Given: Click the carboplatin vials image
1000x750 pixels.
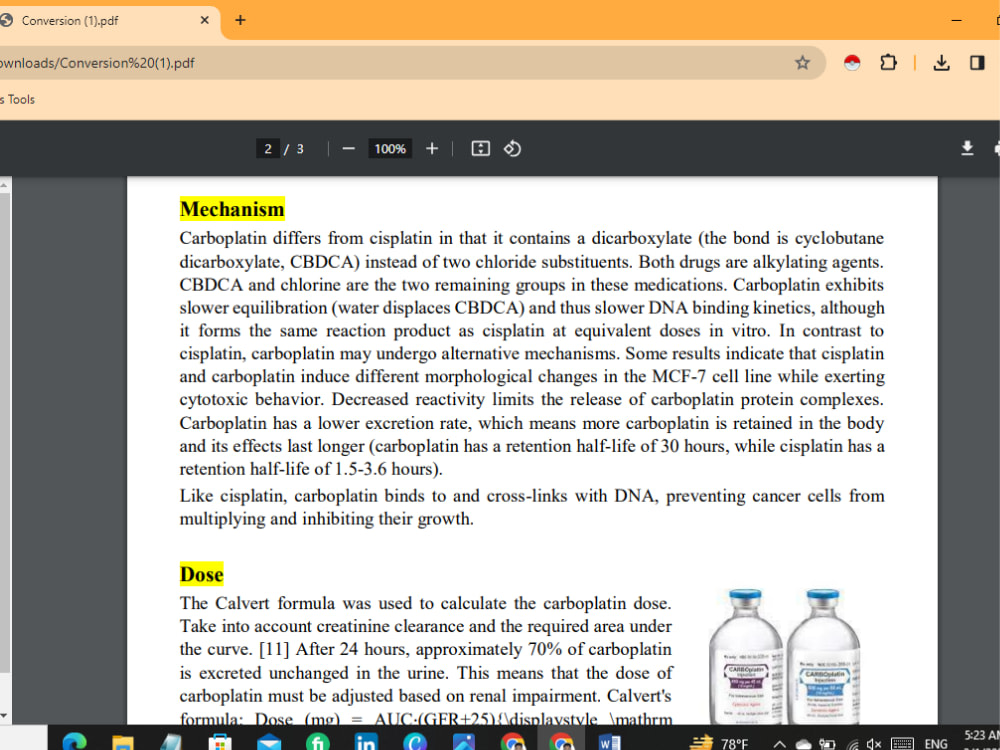Looking at the screenshot, I should point(784,656).
